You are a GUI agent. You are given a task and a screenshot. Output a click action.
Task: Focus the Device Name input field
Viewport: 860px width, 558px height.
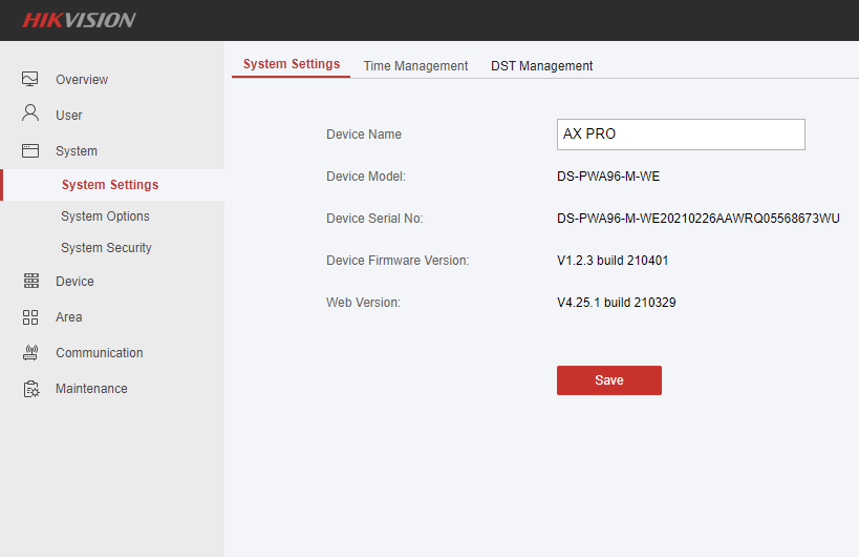click(680, 134)
